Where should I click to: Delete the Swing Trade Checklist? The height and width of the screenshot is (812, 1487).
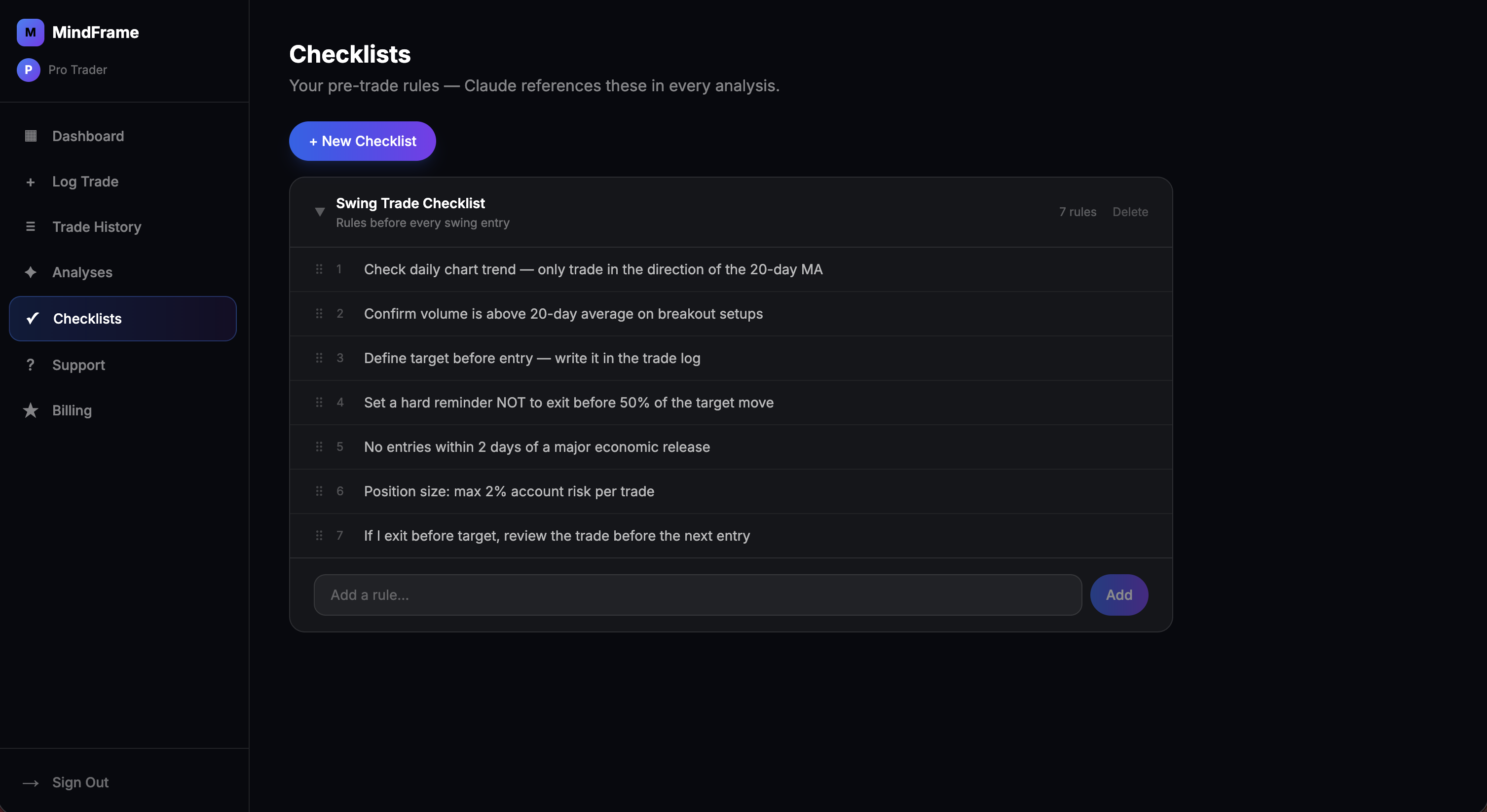coord(1130,212)
